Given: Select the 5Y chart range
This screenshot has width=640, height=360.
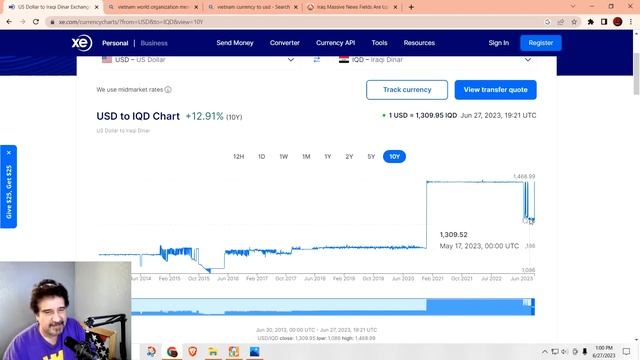Looking at the screenshot, I should tap(371, 156).
